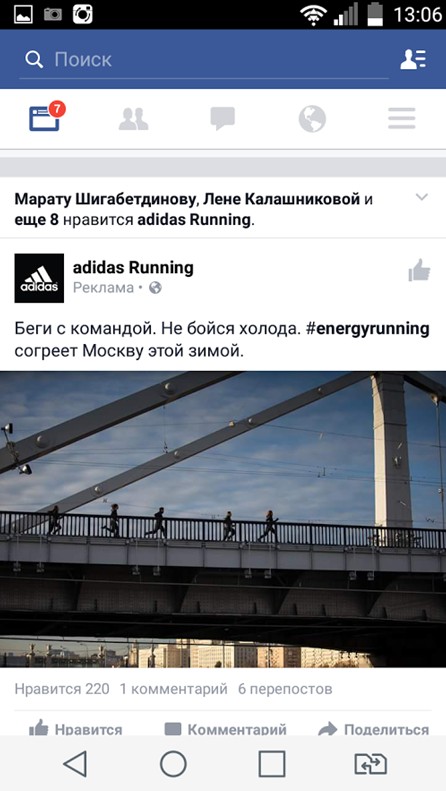The width and height of the screenshot is (446, 791).
Task: Tap the Нравится like button under post
Action: tap(76, 728)
